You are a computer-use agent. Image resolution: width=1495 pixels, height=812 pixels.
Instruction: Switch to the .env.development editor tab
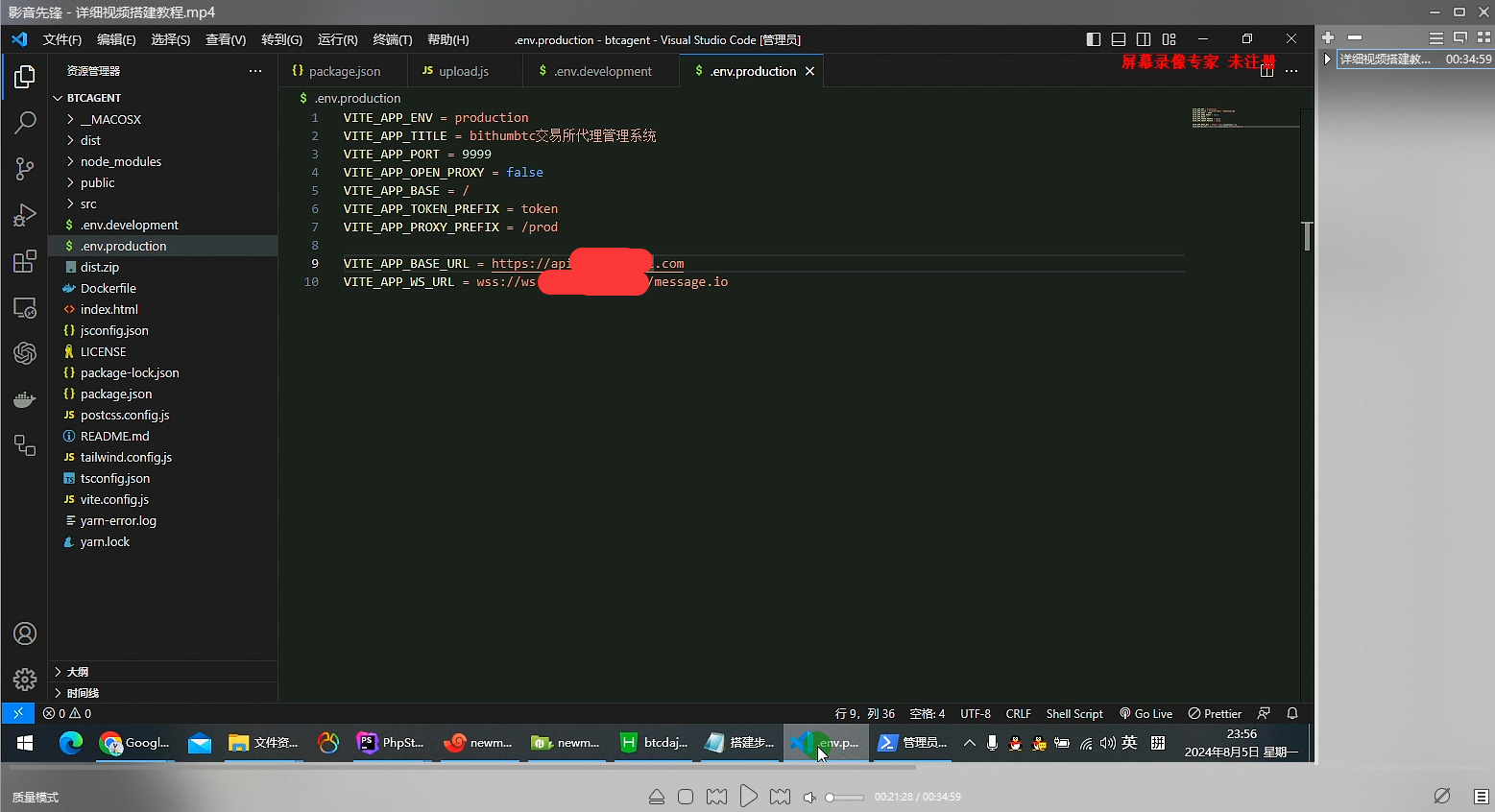[601, 71]
